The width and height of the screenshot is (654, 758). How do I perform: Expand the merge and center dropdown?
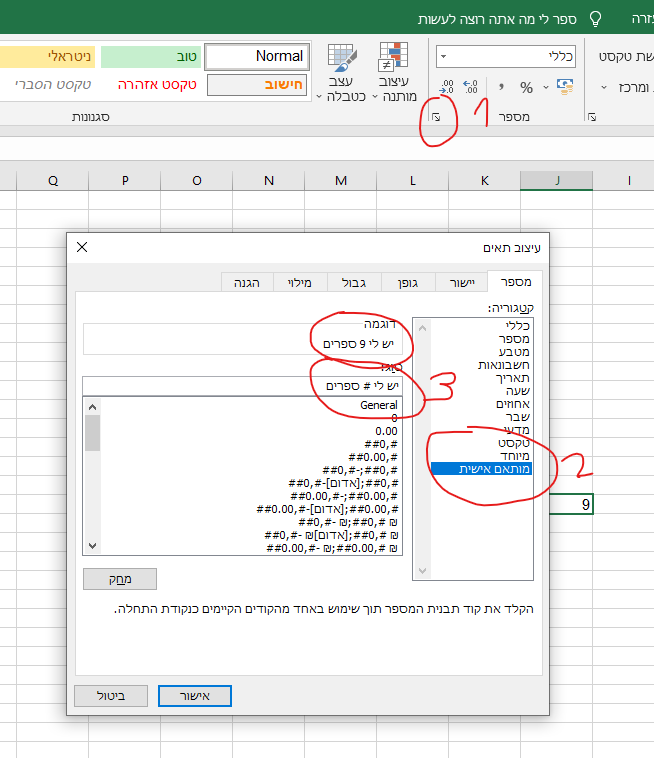tap(604, 87)
